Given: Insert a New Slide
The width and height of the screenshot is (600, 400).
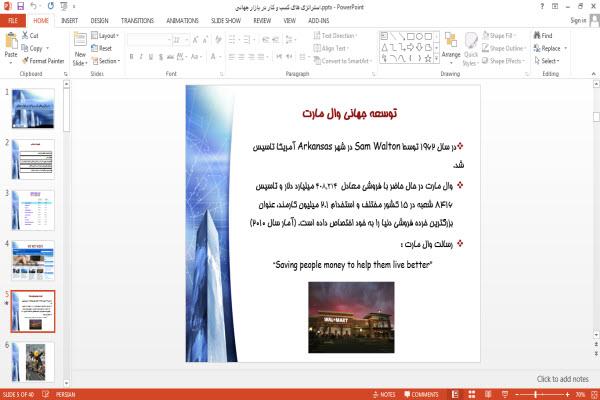Looking at the screenshot, I should click(80, 49).
